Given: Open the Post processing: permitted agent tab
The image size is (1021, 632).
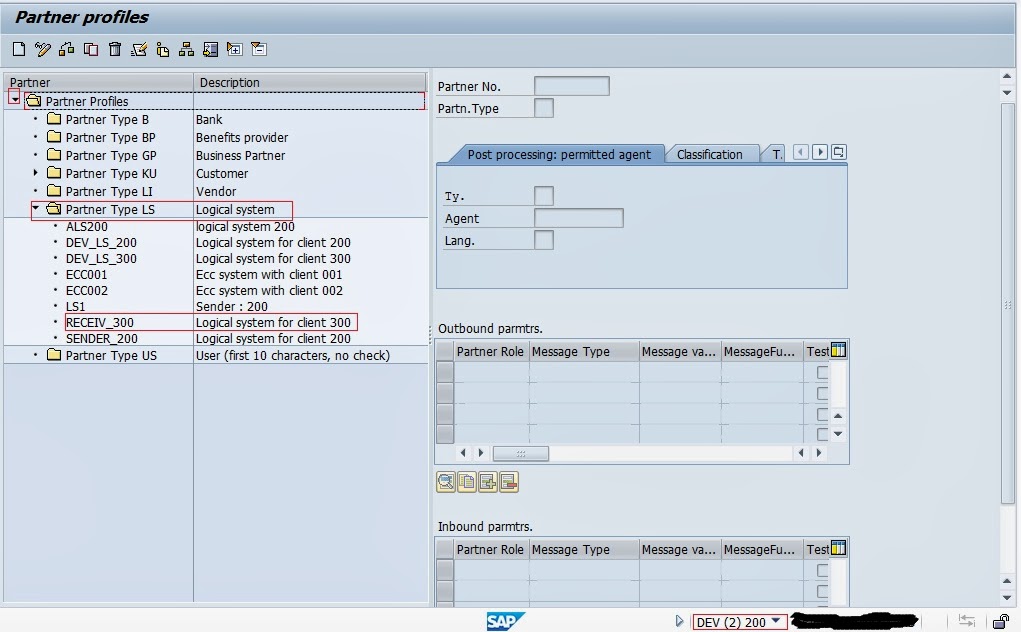Looking at the screenshot, I should 560,153.
